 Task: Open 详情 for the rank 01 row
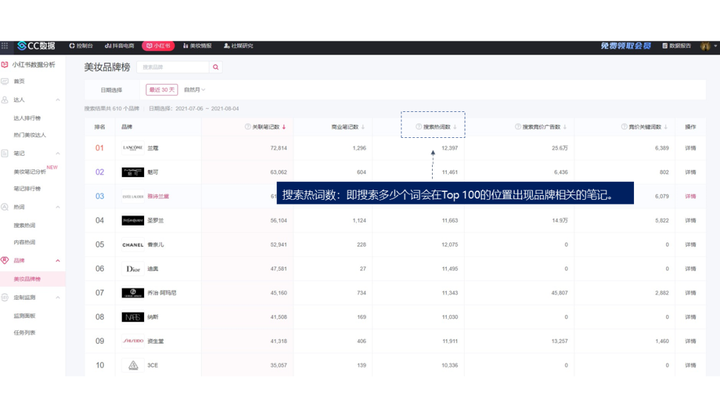(690, 148)
